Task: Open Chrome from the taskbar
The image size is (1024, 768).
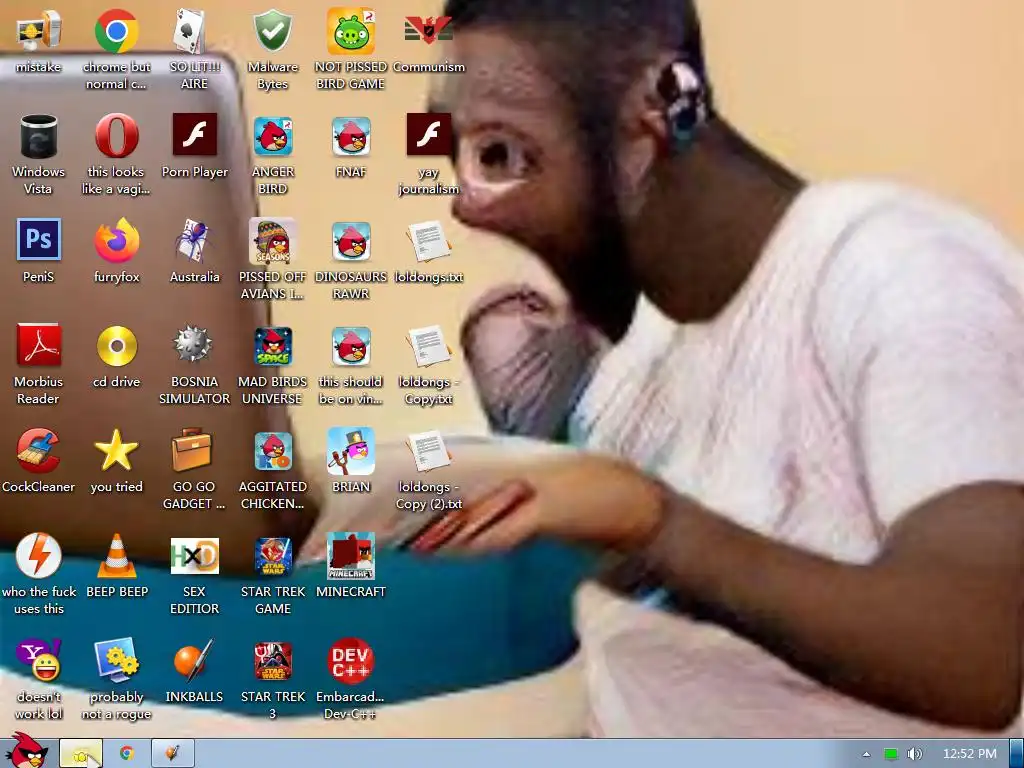Action: coord(127,754)
